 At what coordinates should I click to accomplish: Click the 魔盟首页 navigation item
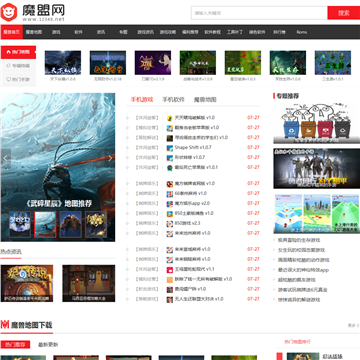click(11, 32)
